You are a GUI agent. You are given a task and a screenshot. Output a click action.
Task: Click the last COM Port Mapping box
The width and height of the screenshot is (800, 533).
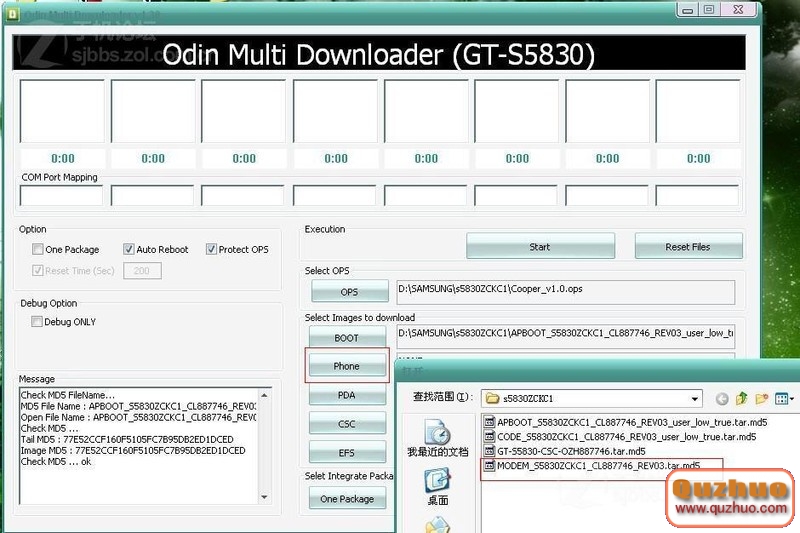[x=697, y=196]
